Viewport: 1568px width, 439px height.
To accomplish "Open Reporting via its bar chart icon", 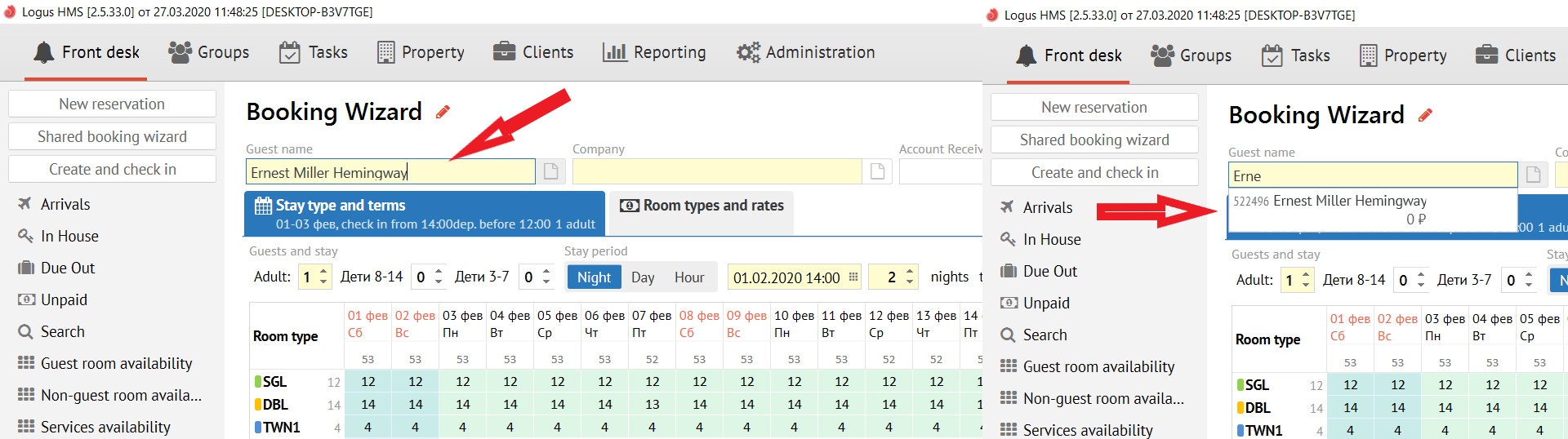I will click(x=614, y=52).
